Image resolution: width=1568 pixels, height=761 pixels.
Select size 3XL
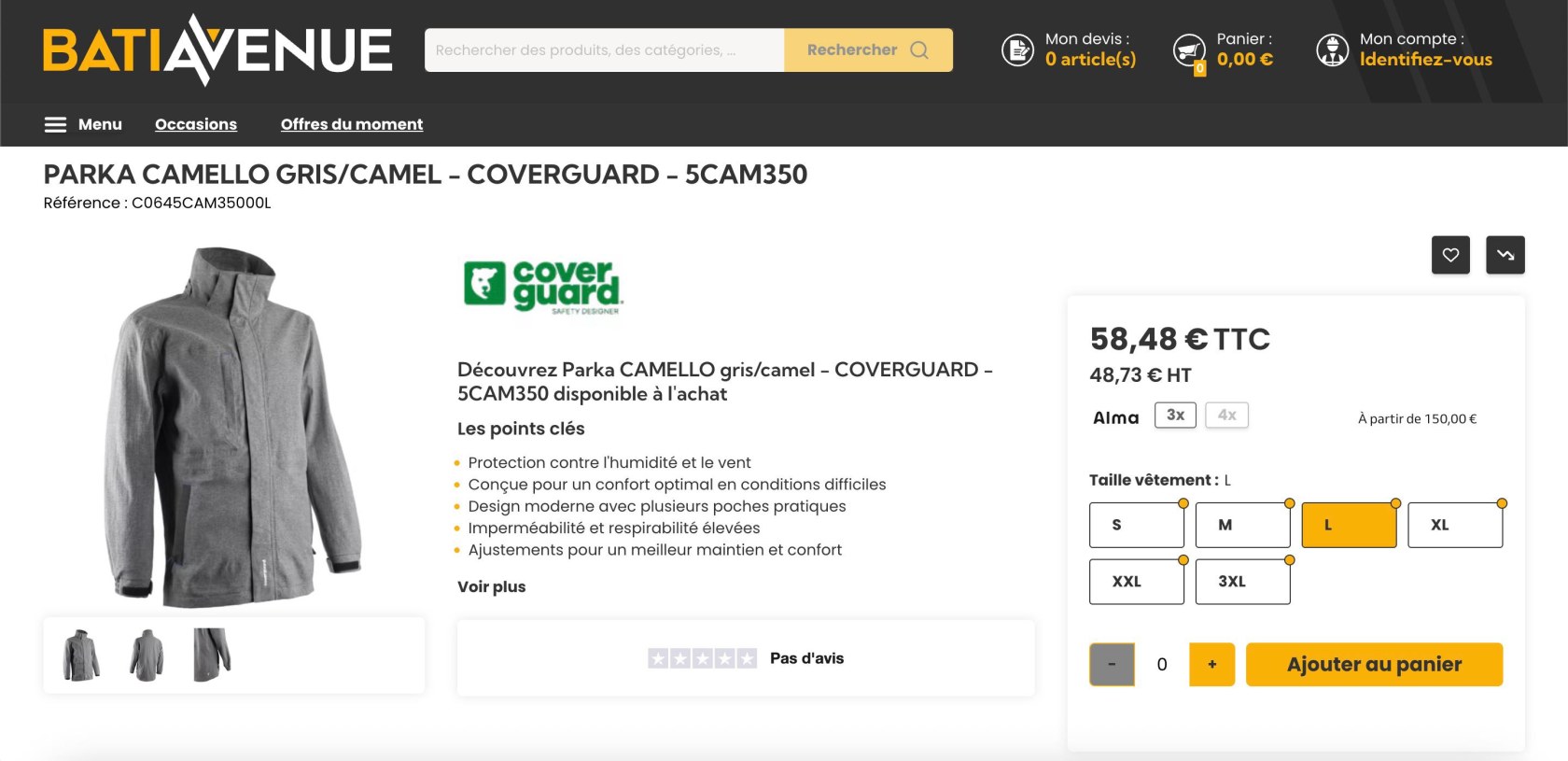[1243, 582]
